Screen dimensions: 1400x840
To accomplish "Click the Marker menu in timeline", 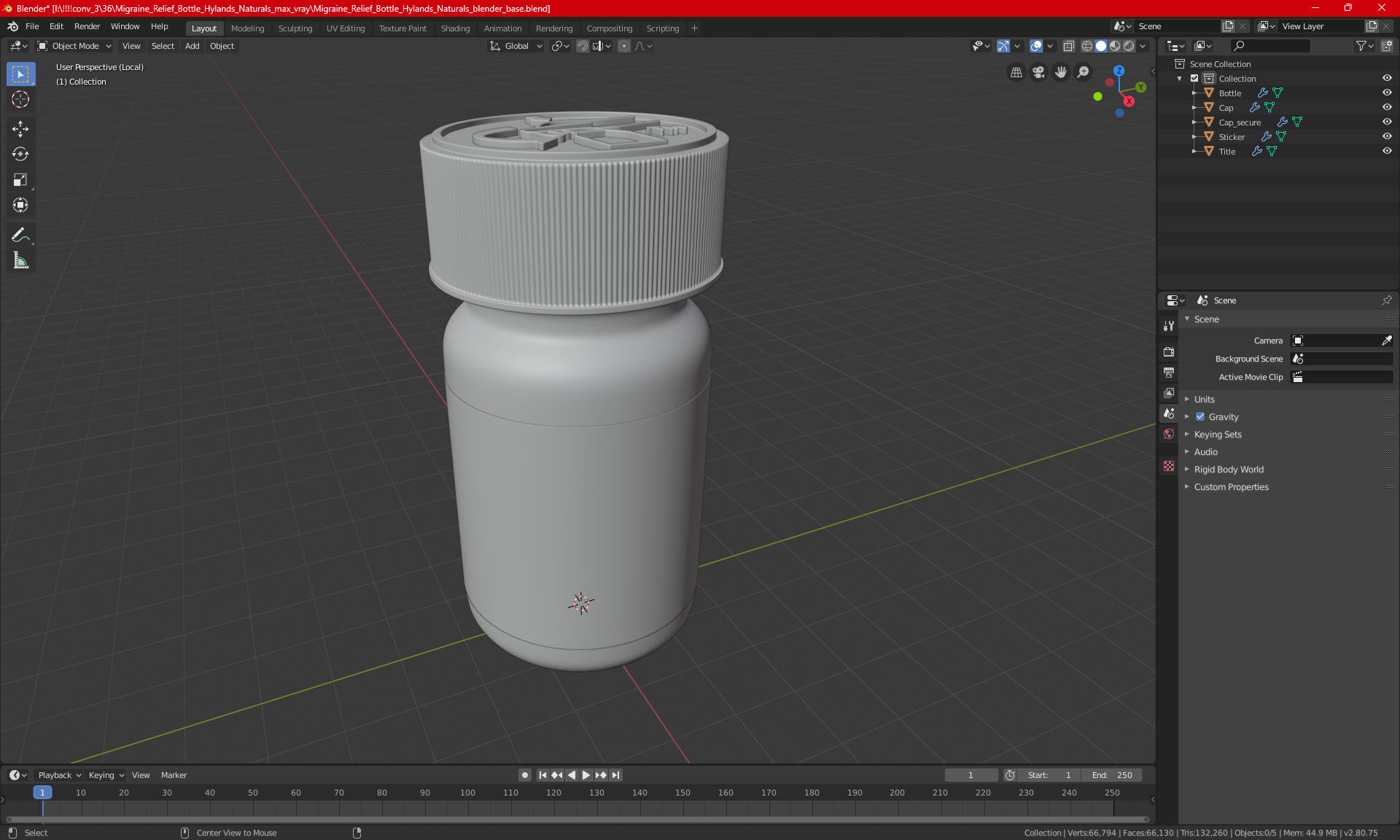I will tap(174, 775).
